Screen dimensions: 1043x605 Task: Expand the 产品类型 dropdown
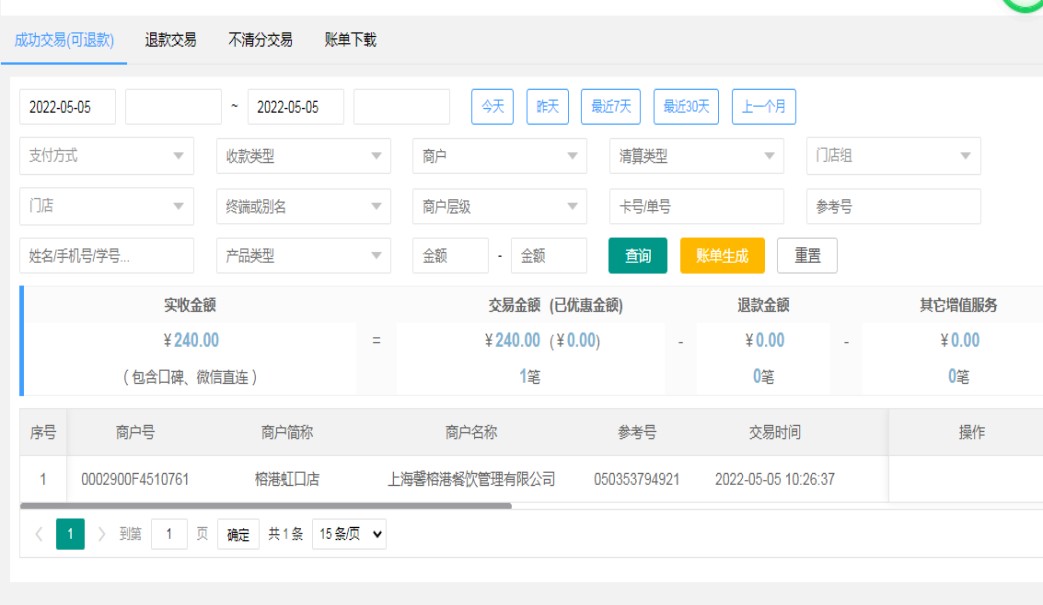[x=303, y=256]
